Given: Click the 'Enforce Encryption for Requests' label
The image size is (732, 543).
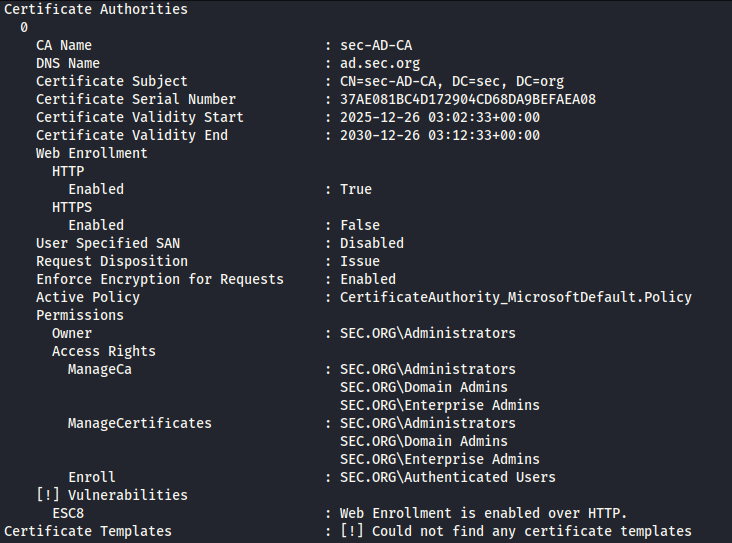Looking at the screenshot, I should pos(160,279).
